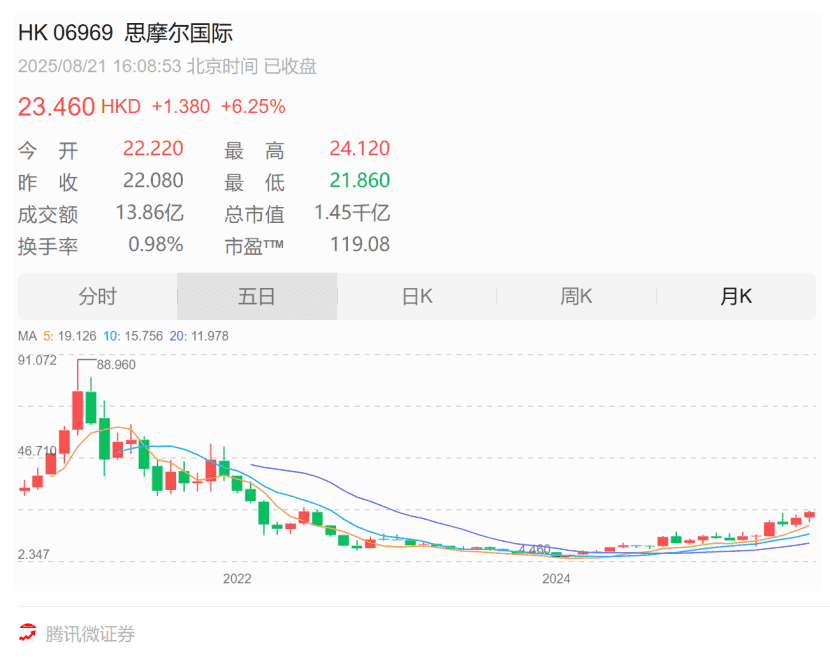The height and width of the screenshot is (658, 830).
Task: Click the 2022 year label on chart axis
Action: (238, 578)
